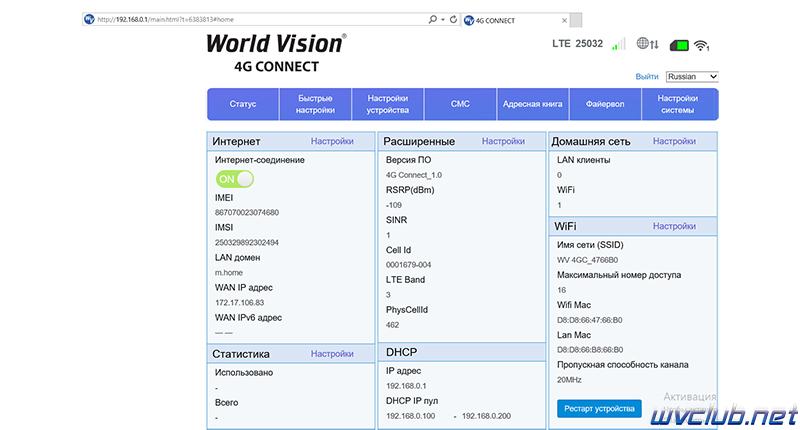Toggle the Интернет-соединение ON switch
Viewport: 800px width, 430px height.
pos(235,179)
